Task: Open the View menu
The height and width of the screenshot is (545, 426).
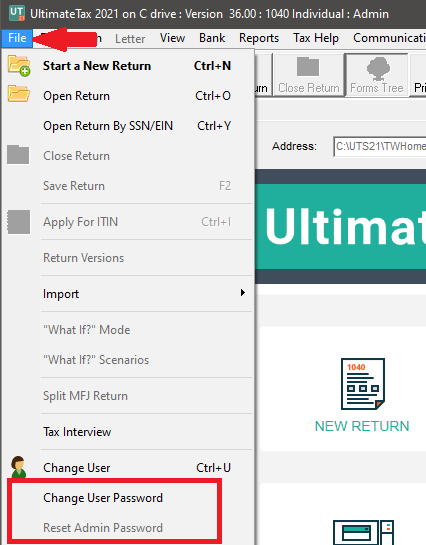Action: click(172, 38)
